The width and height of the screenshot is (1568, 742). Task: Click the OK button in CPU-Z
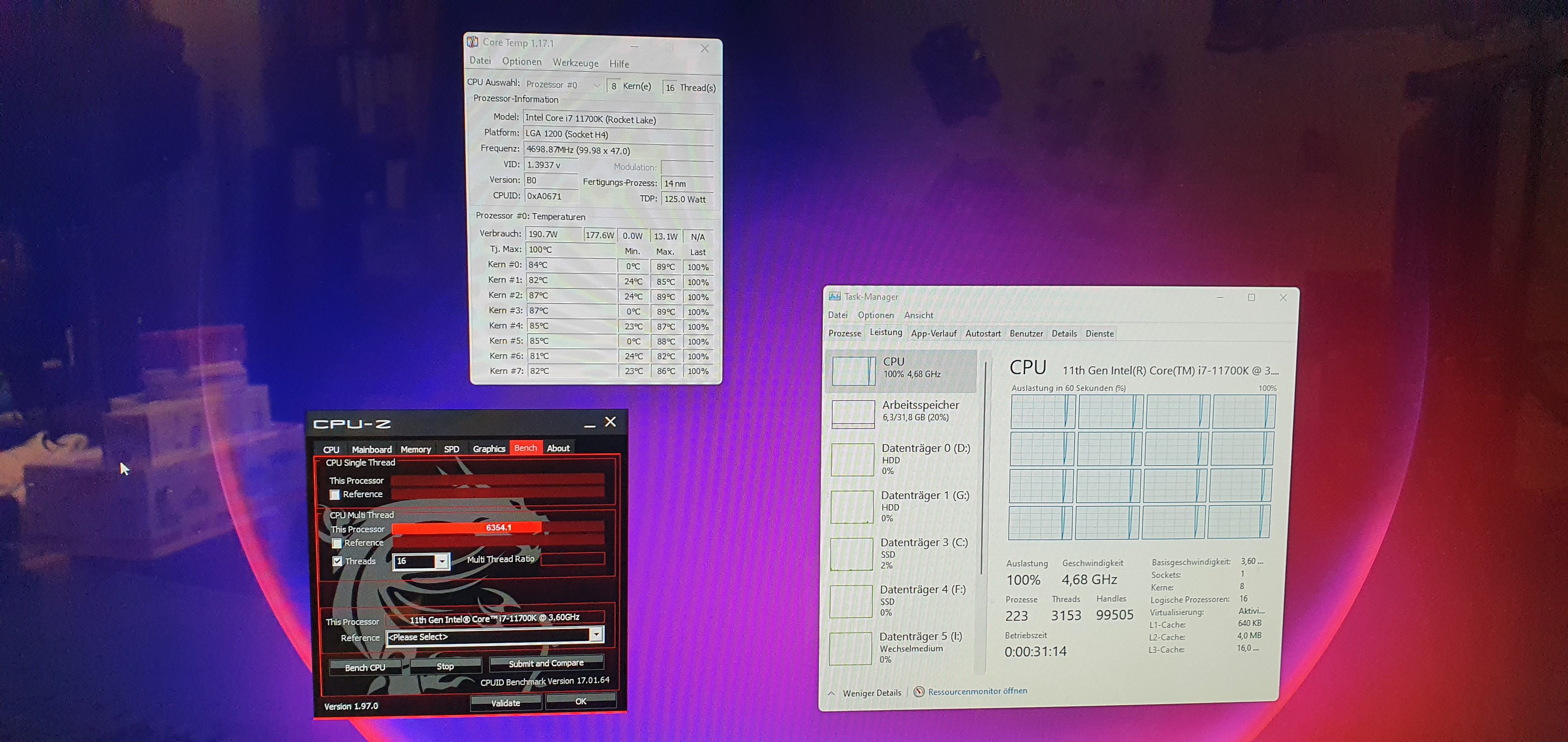[581, 701]
